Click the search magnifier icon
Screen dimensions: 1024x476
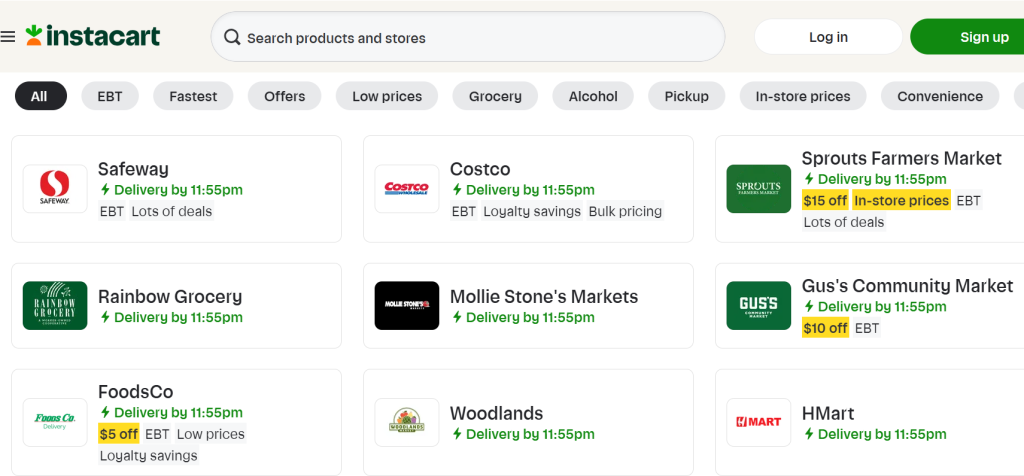pos(232,37)
